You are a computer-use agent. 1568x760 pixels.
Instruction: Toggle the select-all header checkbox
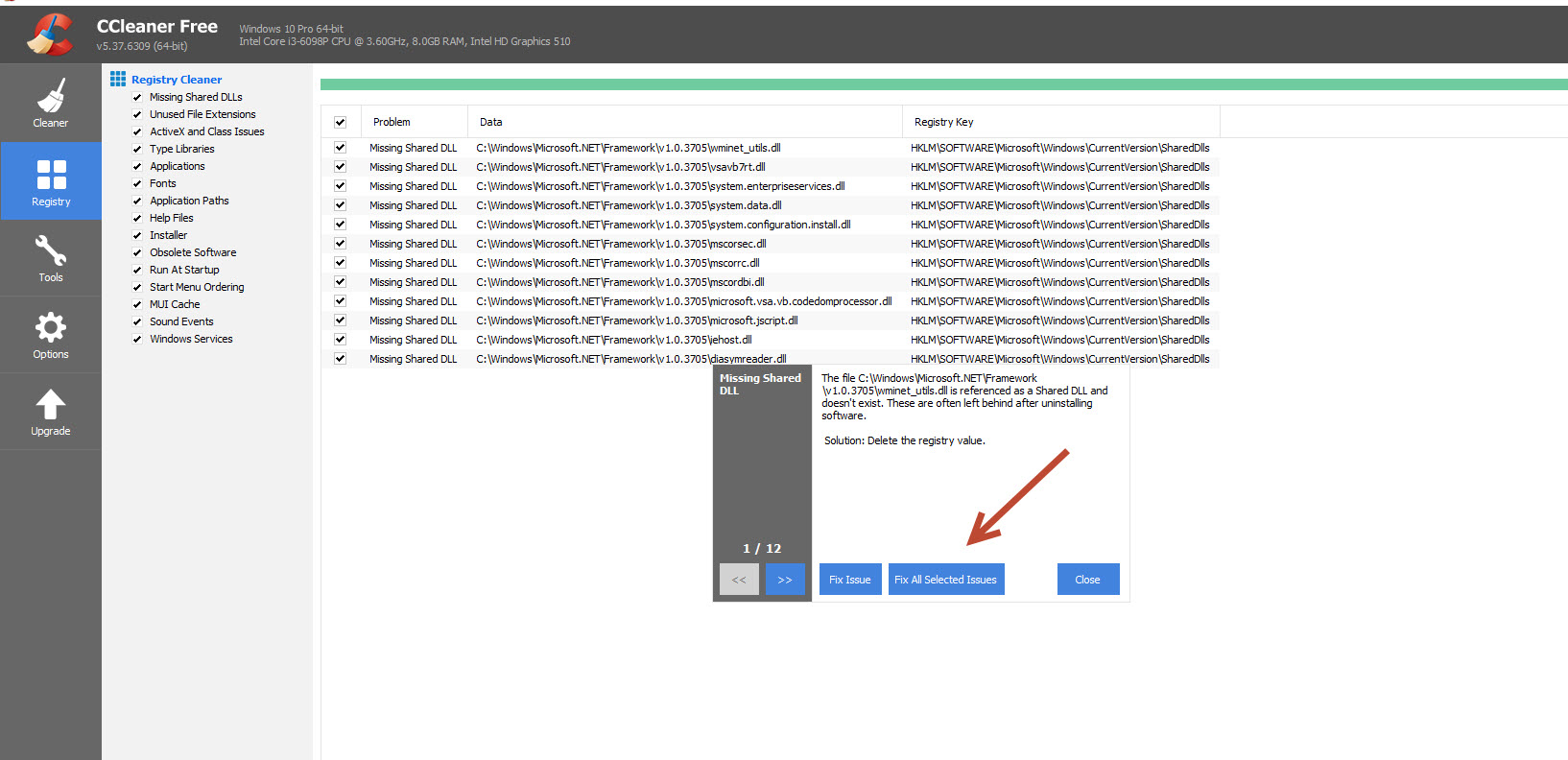tap(340, 122)
